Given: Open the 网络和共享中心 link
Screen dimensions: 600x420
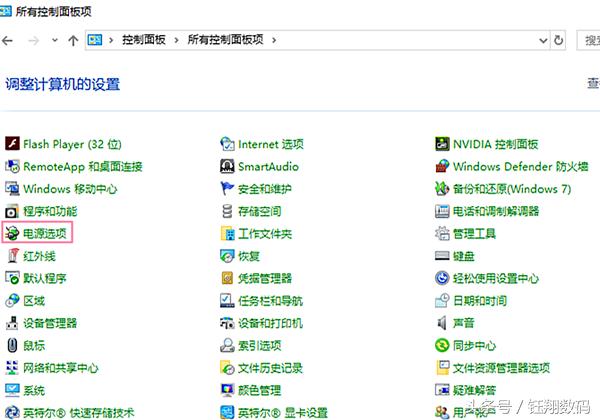Looking at the screenshot, I should [x=60, y=368].
